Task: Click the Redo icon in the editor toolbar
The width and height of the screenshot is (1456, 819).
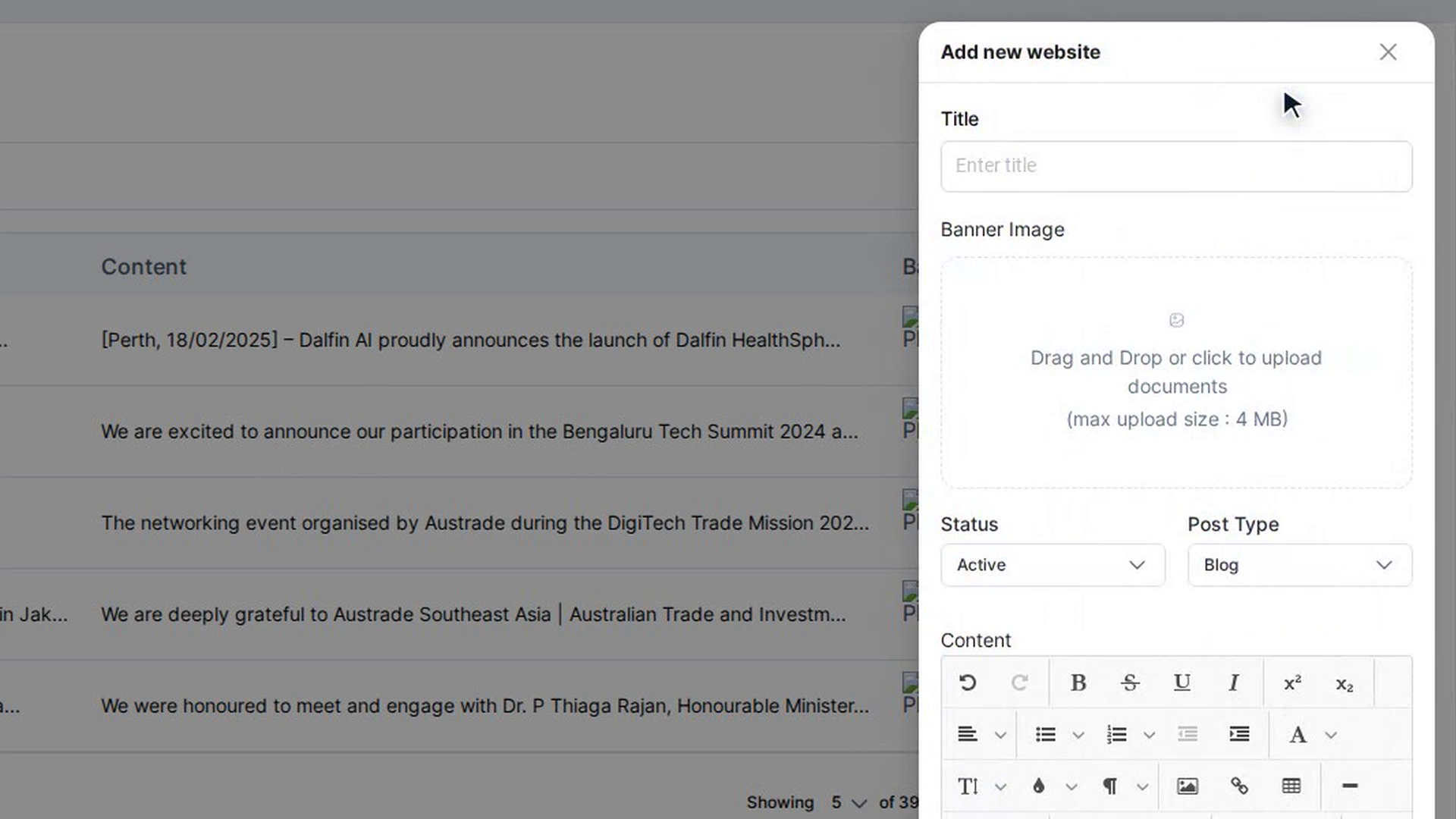Action: click(1019, 682)
